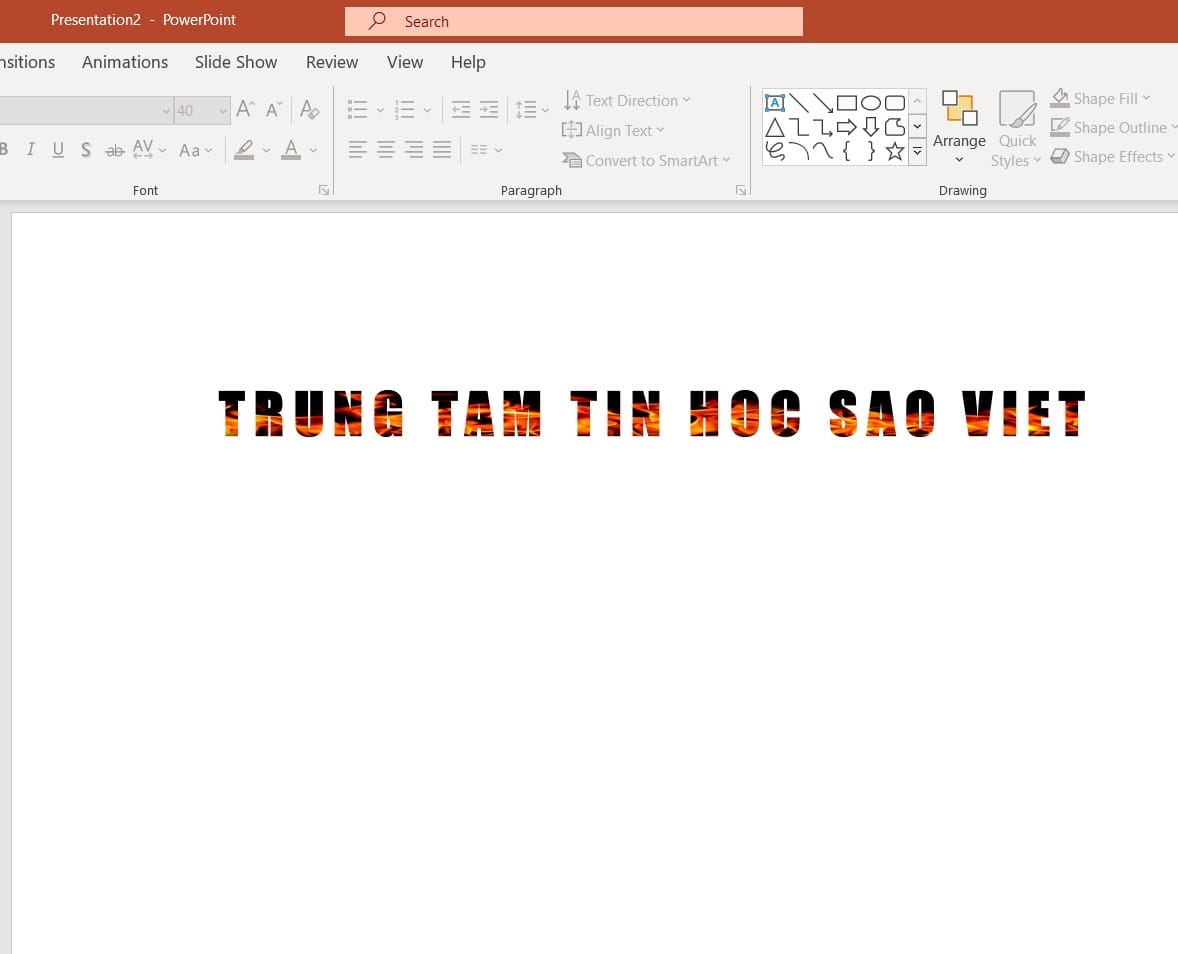Open the font size dropdown

(x=223, y=111)
